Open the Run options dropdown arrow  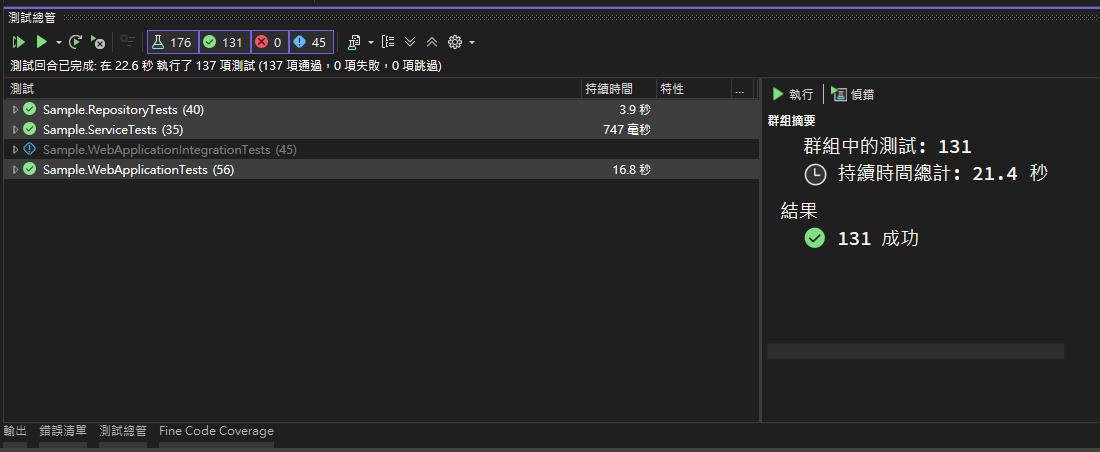click(x=59, y=42)
